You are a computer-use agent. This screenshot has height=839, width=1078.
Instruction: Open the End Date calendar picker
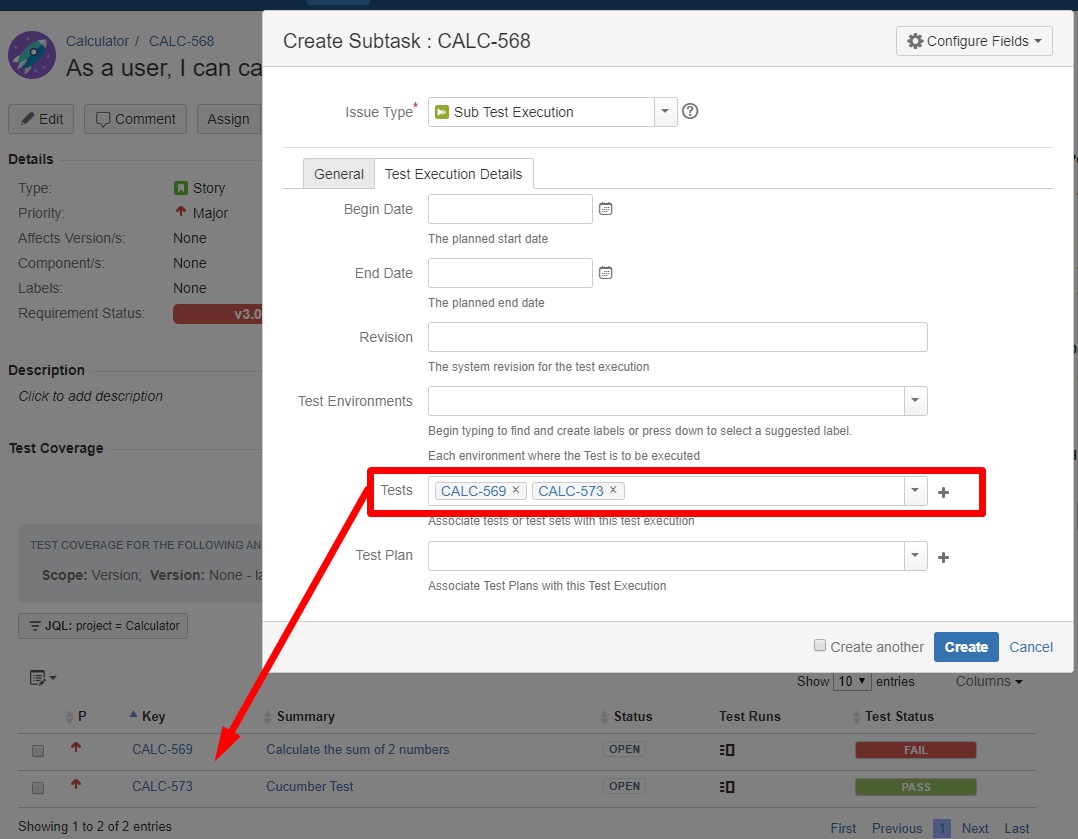click(605, 273)
